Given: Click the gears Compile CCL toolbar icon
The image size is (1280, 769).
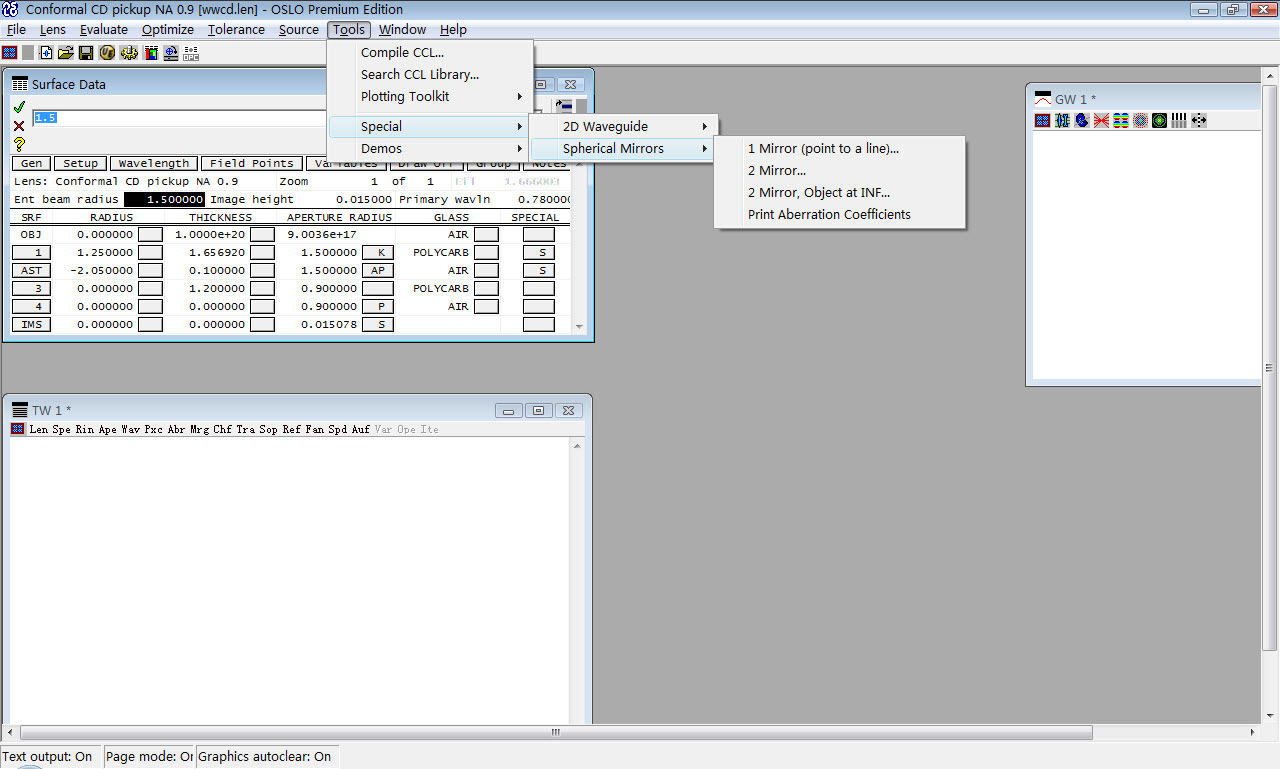Looking at the screenshot, I should click(128, 52).
